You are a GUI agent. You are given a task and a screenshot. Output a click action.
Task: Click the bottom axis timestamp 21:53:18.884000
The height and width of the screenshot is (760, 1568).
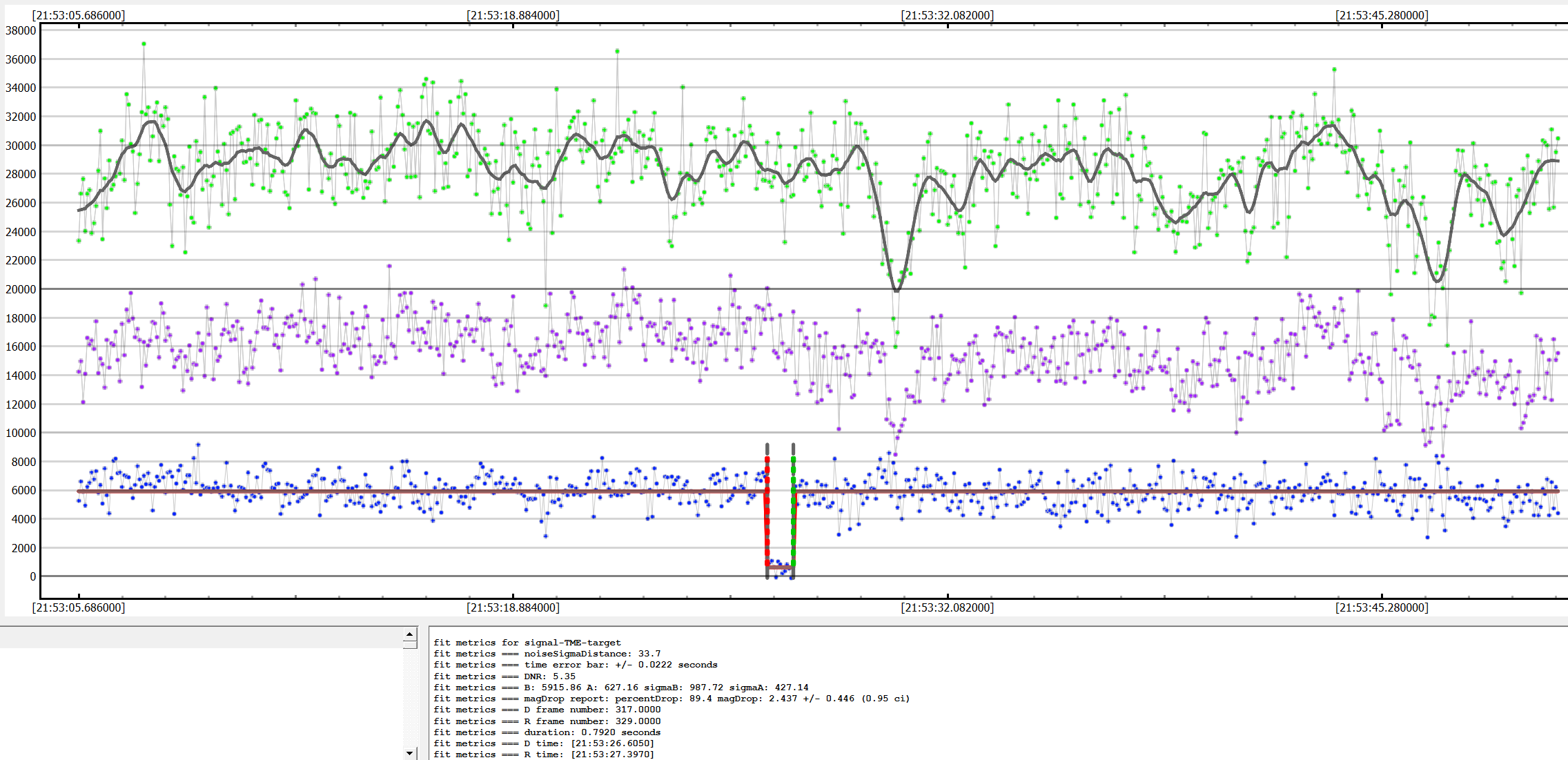[513, 607]
